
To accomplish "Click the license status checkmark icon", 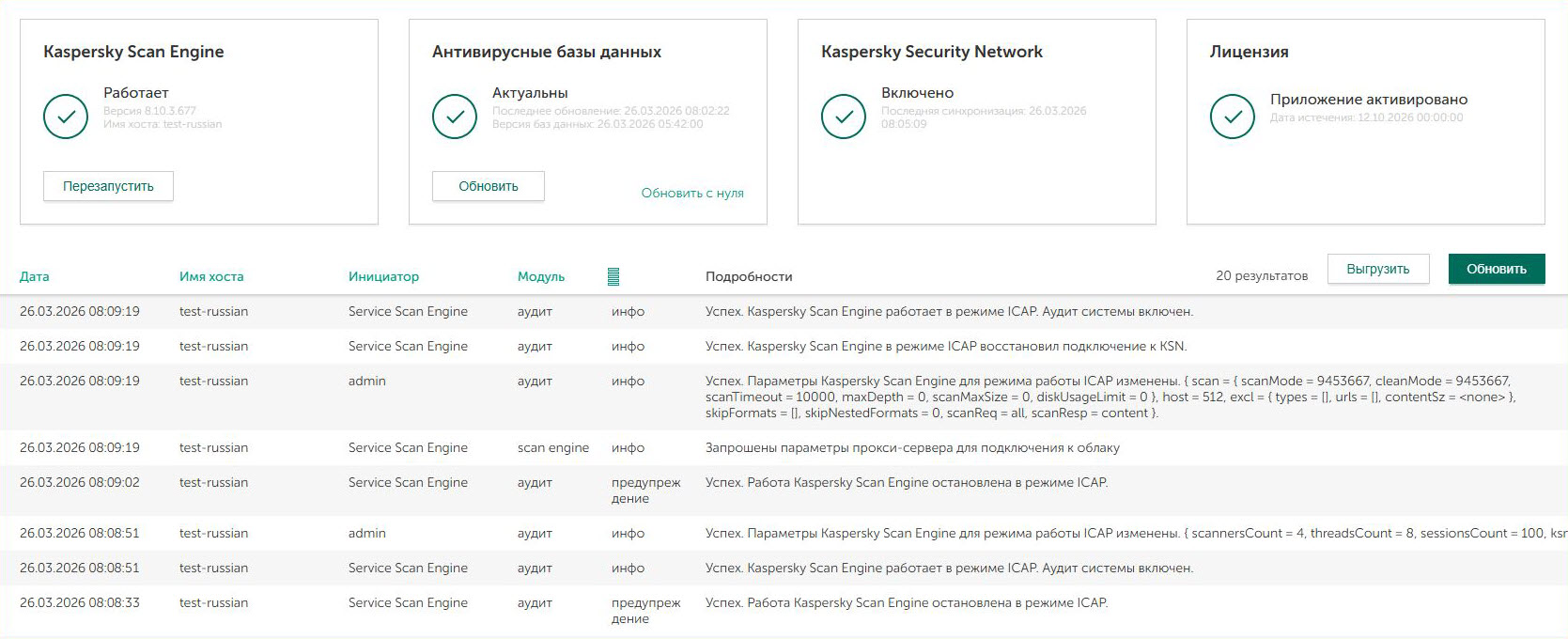I will coord(1233,117).
